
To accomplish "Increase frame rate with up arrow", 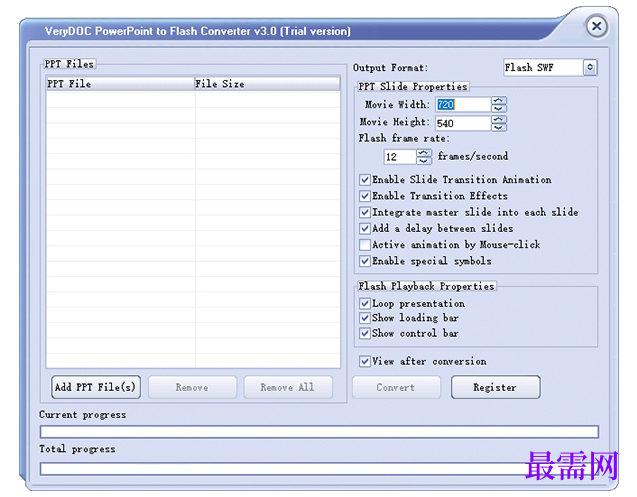I will 424,153.
